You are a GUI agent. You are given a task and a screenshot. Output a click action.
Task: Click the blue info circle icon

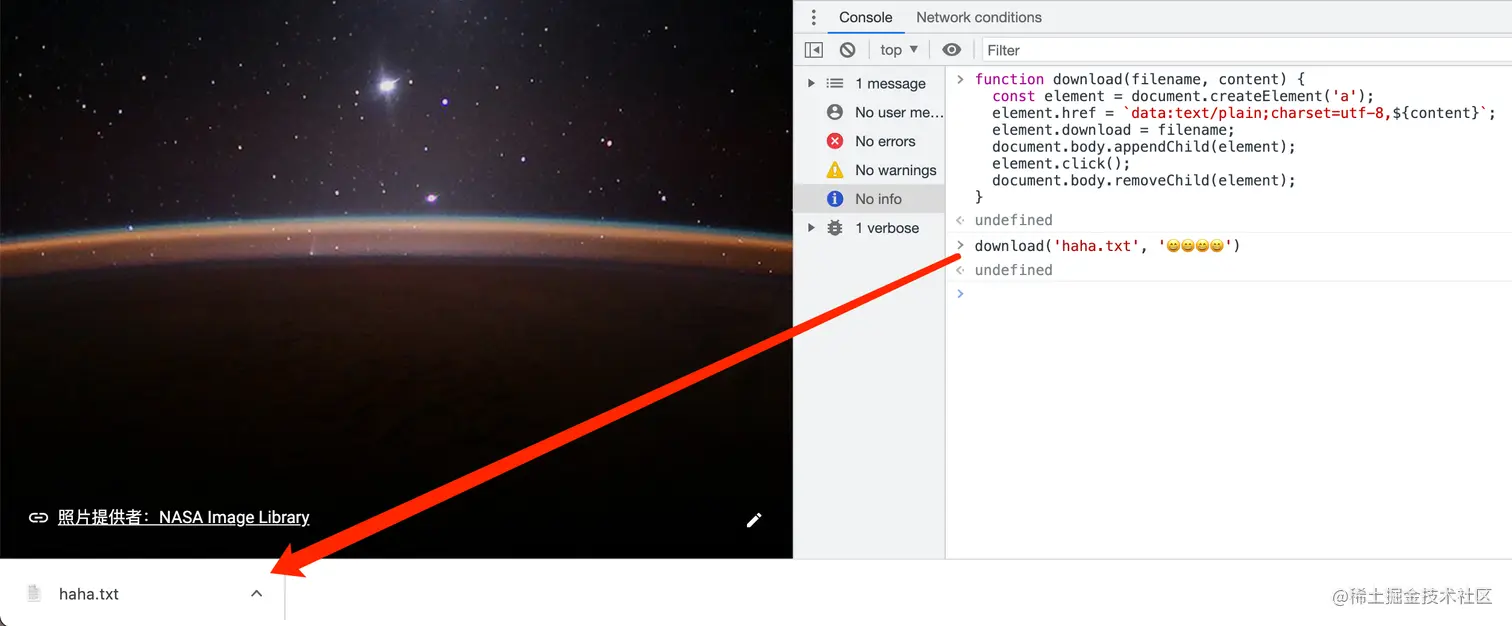coord(835,199)
